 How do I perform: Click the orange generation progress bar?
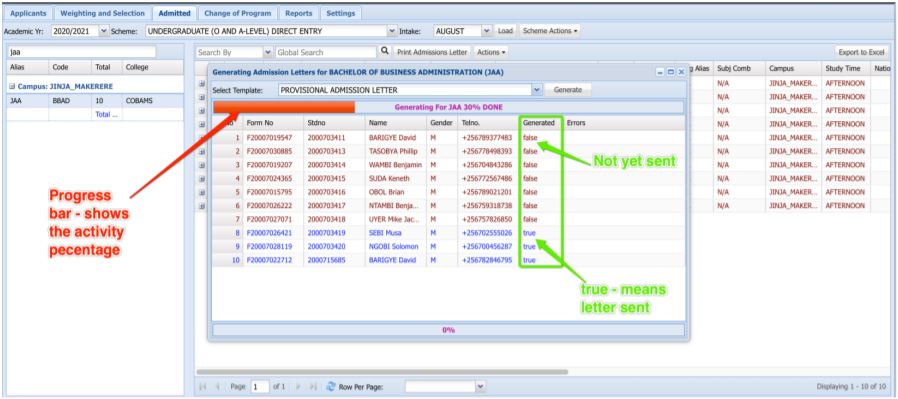coord(284,107)
